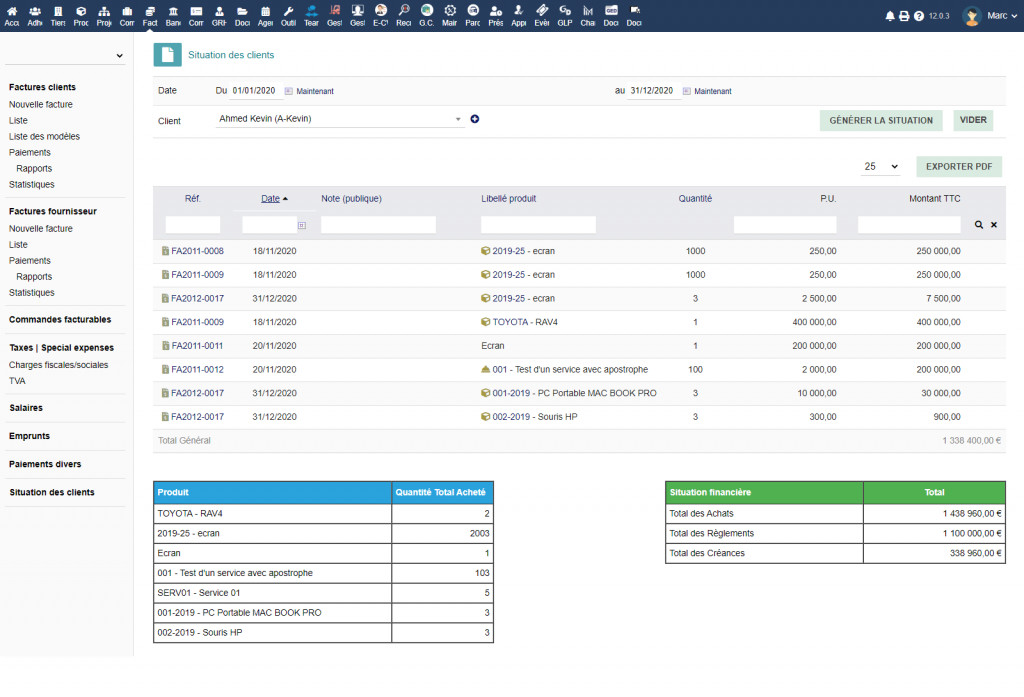Viewport: 1024px width, 697px height.
Task: Click the notification bell icon
Action: pos(890,16)
